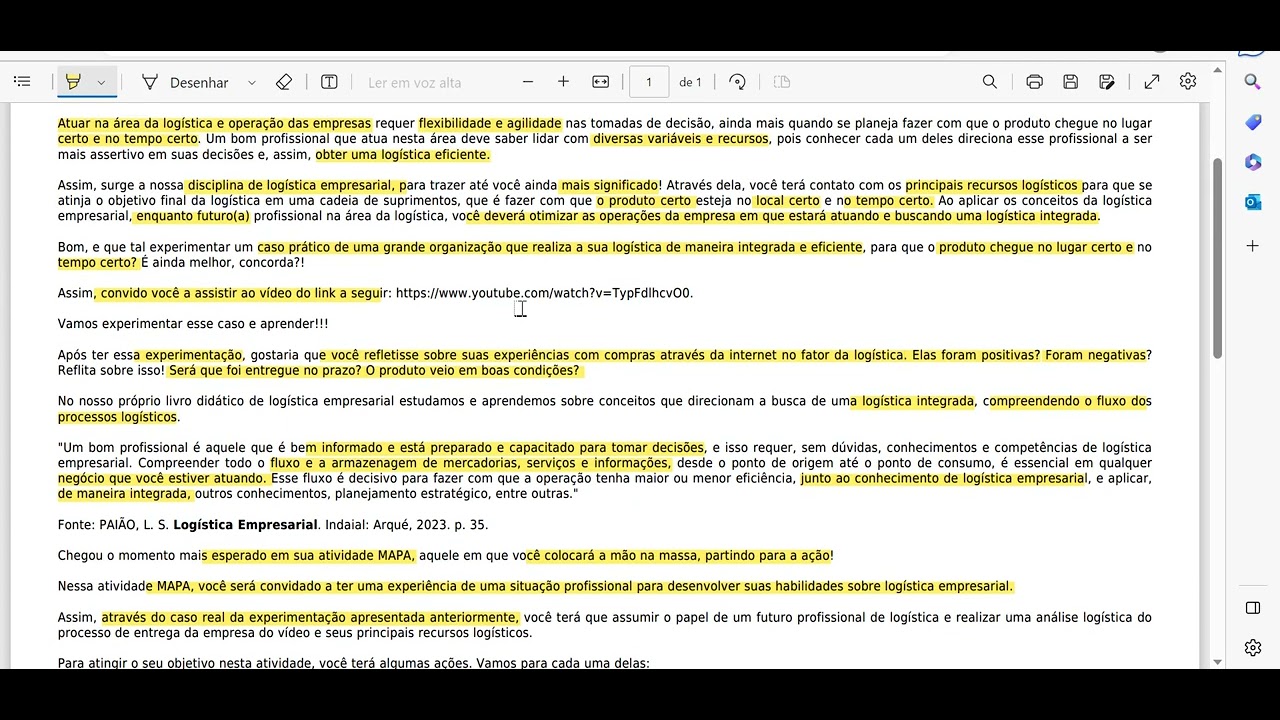Expand the Desenhar pen options dropdown
Viewport: 1280px width, 720px height.
click(x=252, y=82)
